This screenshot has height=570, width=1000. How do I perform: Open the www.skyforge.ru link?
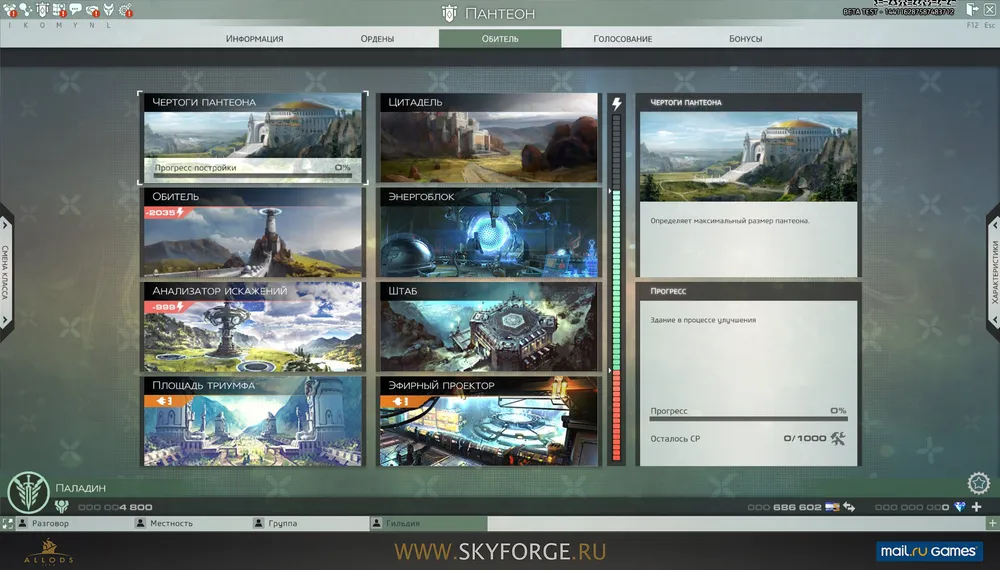(x=500, y=551)
